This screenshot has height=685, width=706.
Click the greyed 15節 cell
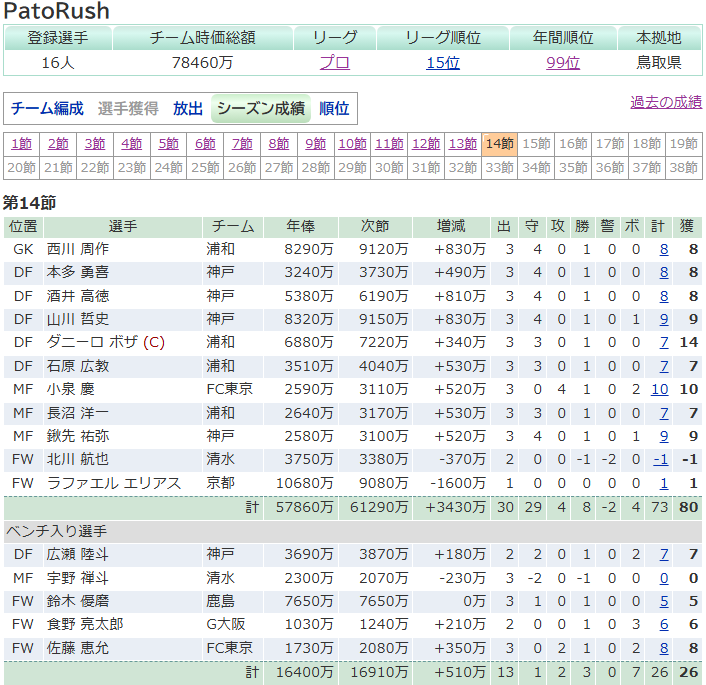536,144
